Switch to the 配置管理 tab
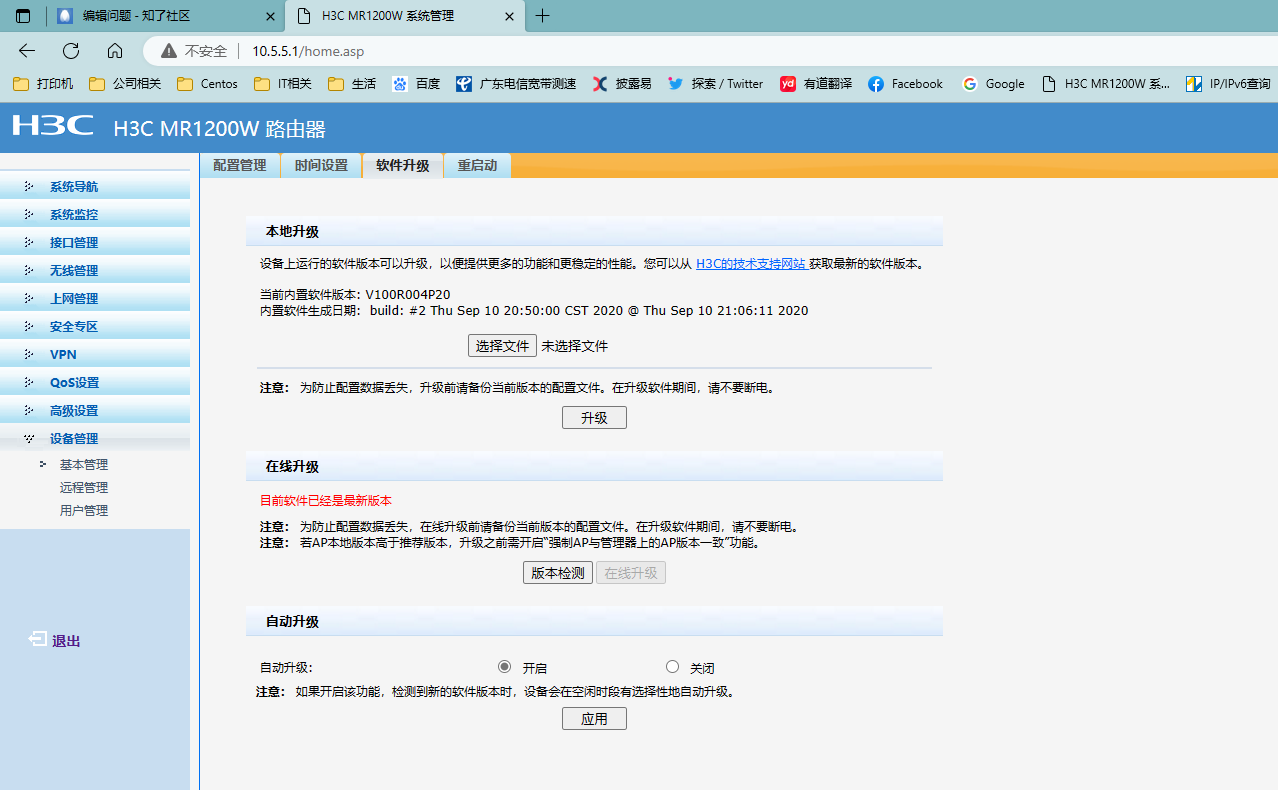This screenshot has height=790, width=1278. (240, 166)
